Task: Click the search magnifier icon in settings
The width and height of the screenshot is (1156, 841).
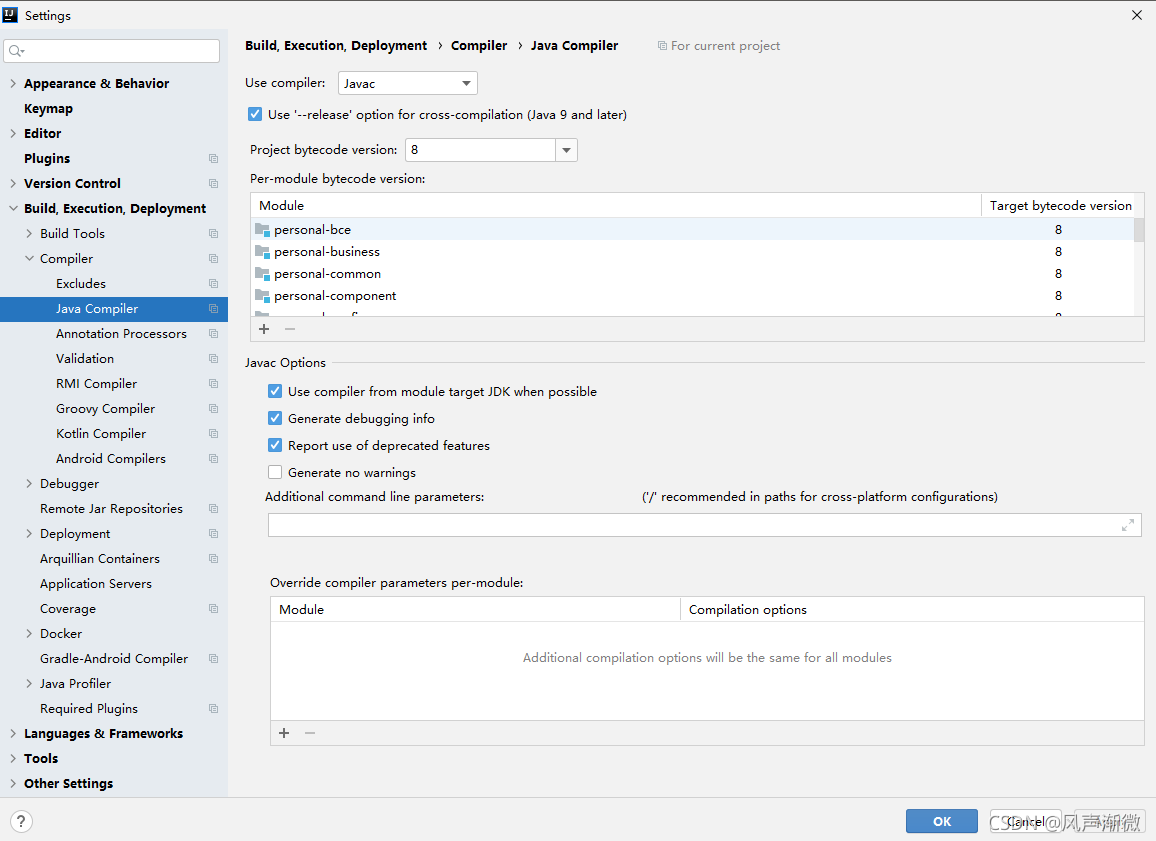Action: pos(15,51)
